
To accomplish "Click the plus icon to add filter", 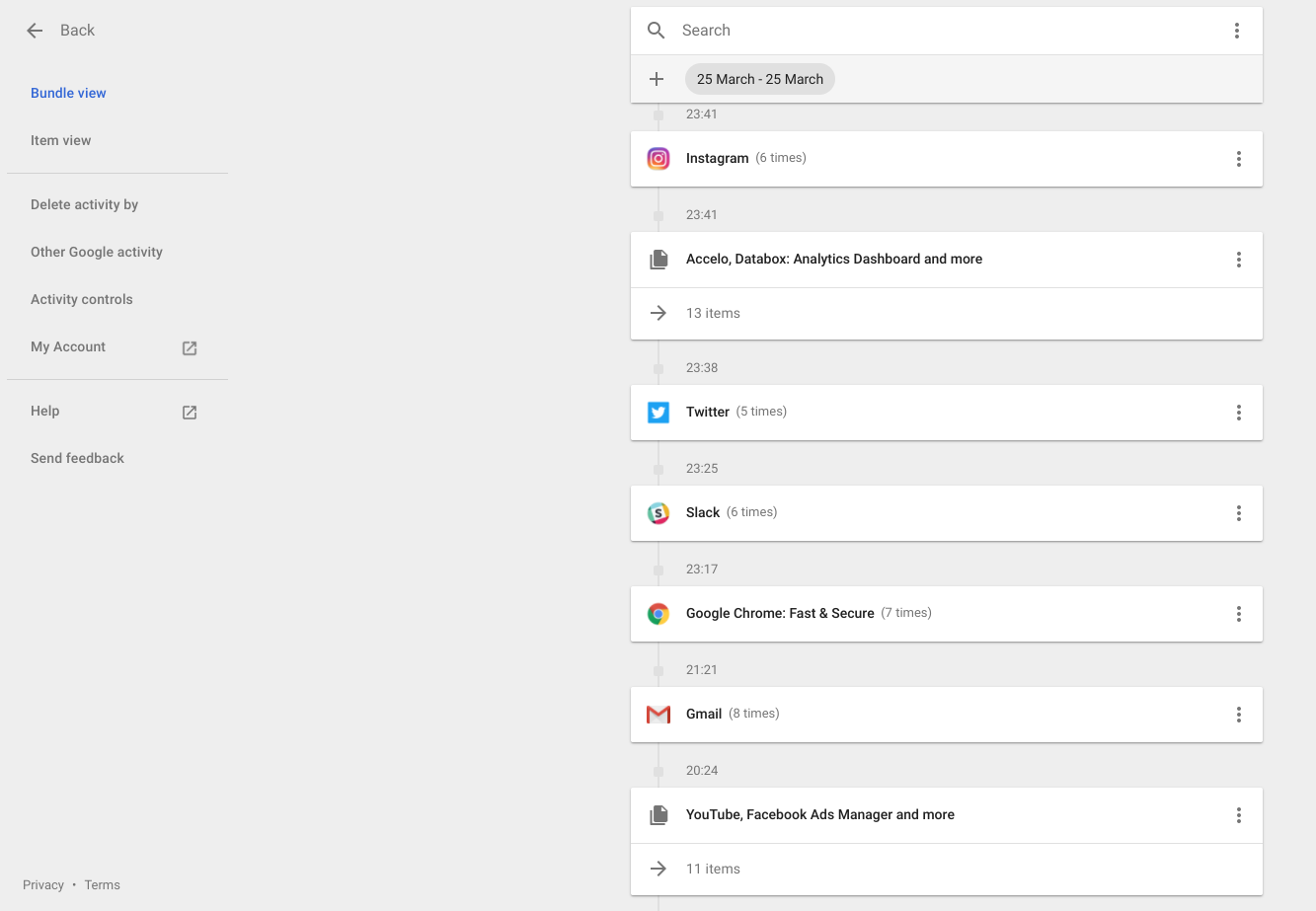I will pos(657,79).
